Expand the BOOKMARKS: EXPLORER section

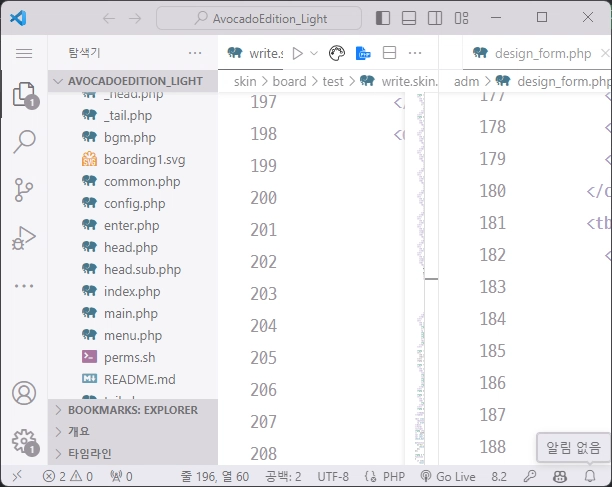132,410
